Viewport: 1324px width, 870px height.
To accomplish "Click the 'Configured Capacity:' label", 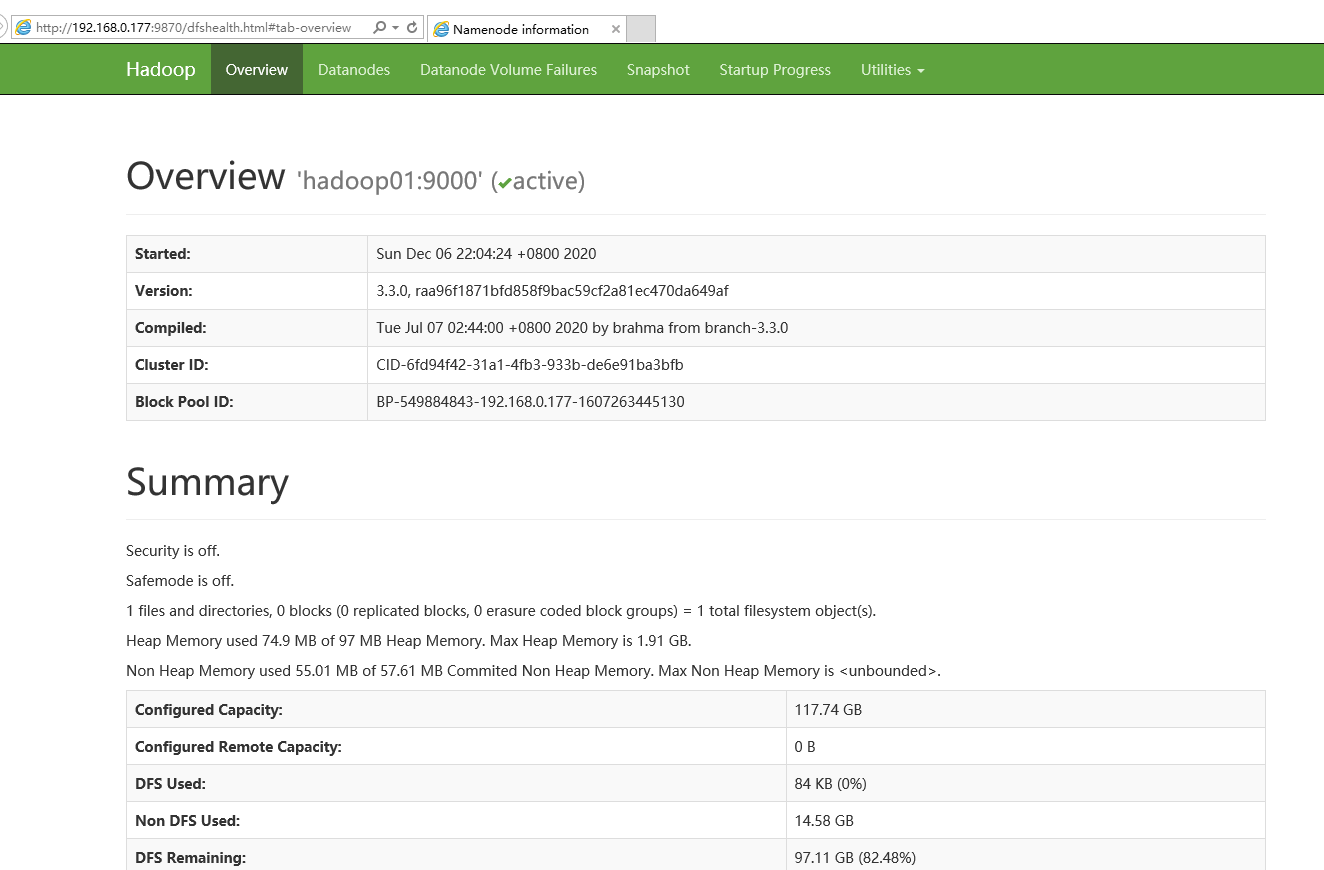I will tap(209, 710).
